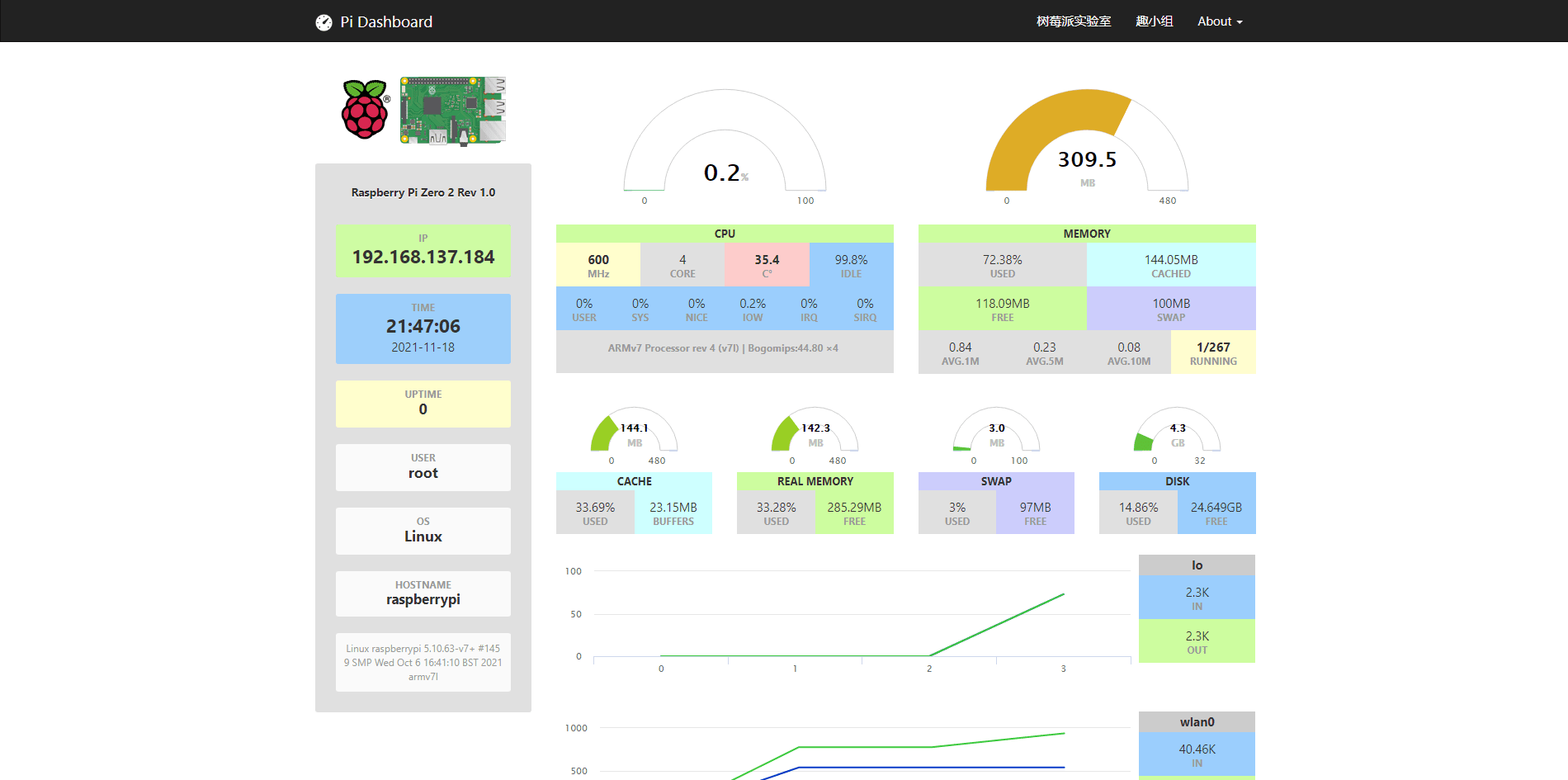The image size is (1568, 780).
Task: Open the About dropdown menu
Action: coord(1219,21)
